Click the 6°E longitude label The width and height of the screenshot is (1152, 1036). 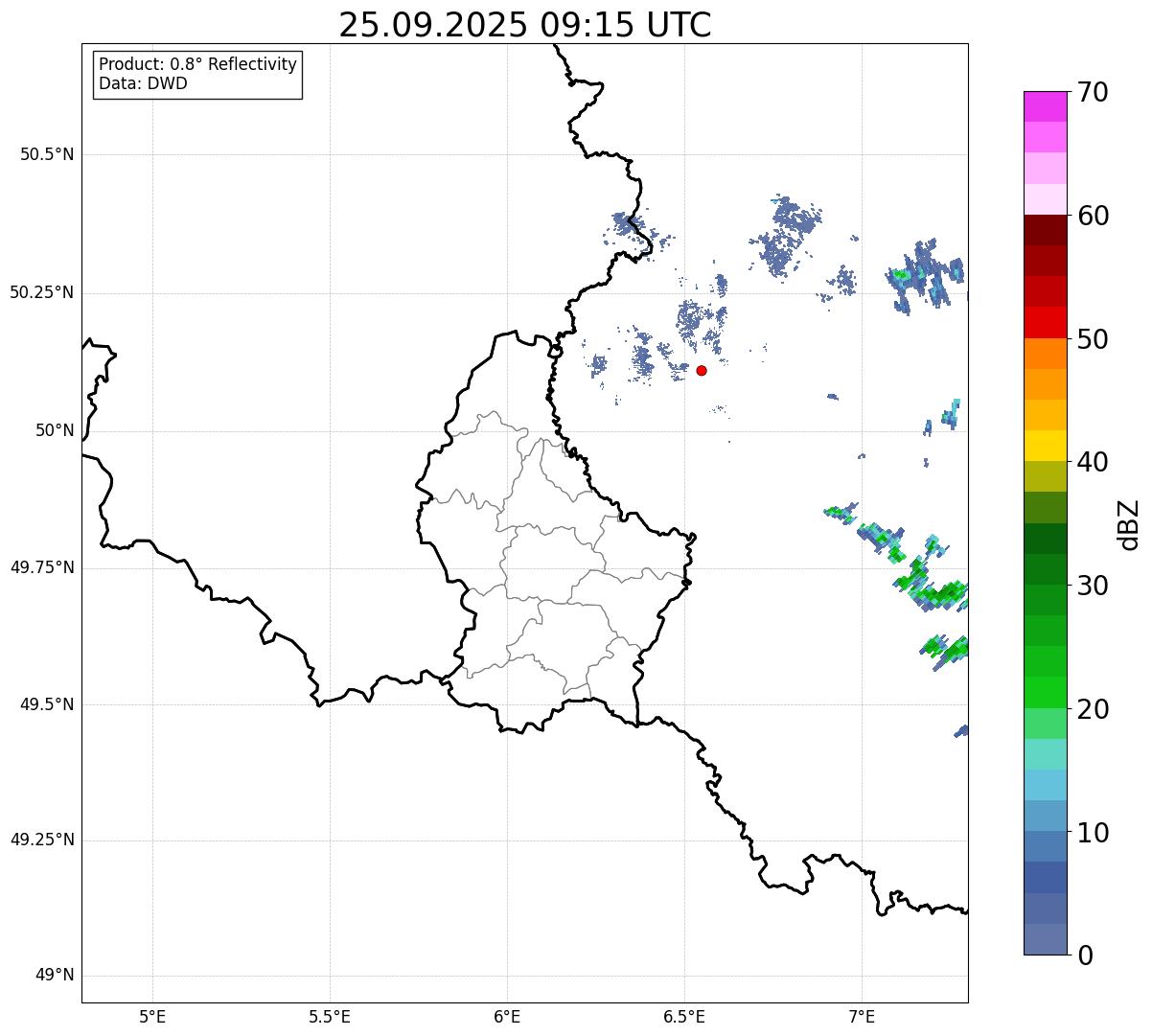[507, 1017]
